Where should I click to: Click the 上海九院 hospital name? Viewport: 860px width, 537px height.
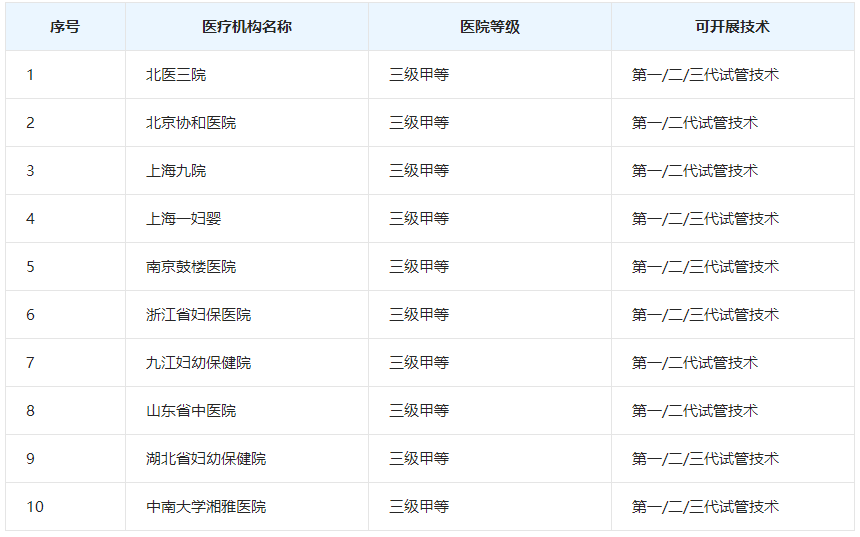176,171
